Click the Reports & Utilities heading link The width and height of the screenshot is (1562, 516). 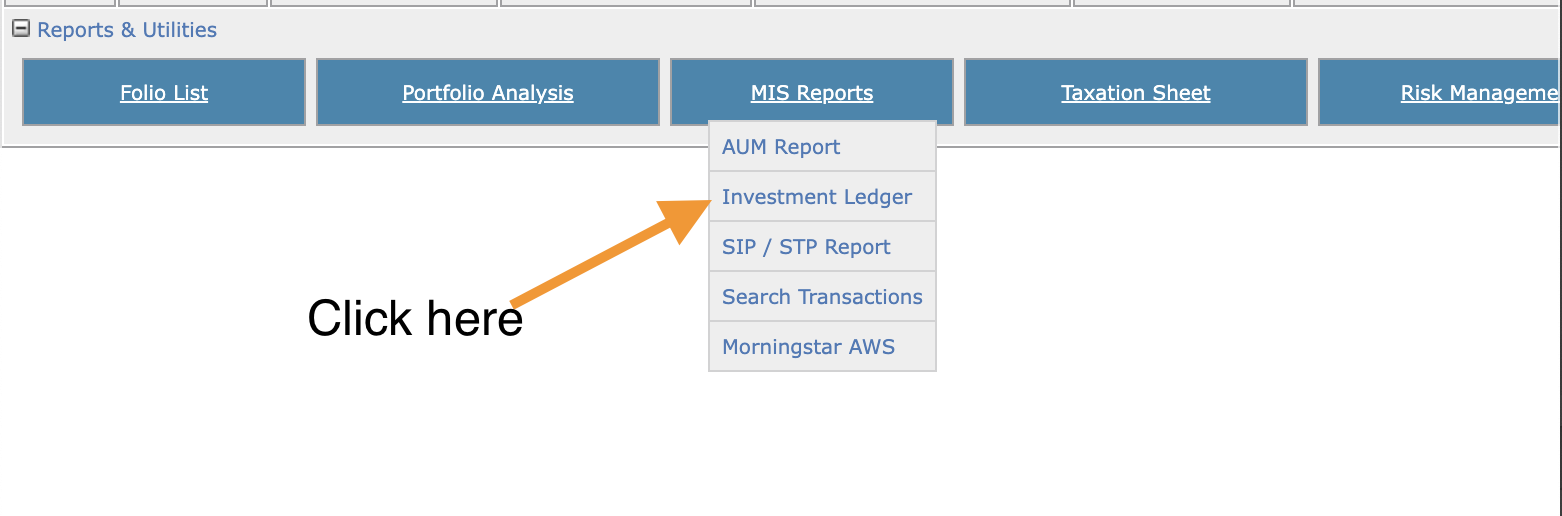pyautogui.click(x=127, y=30)
